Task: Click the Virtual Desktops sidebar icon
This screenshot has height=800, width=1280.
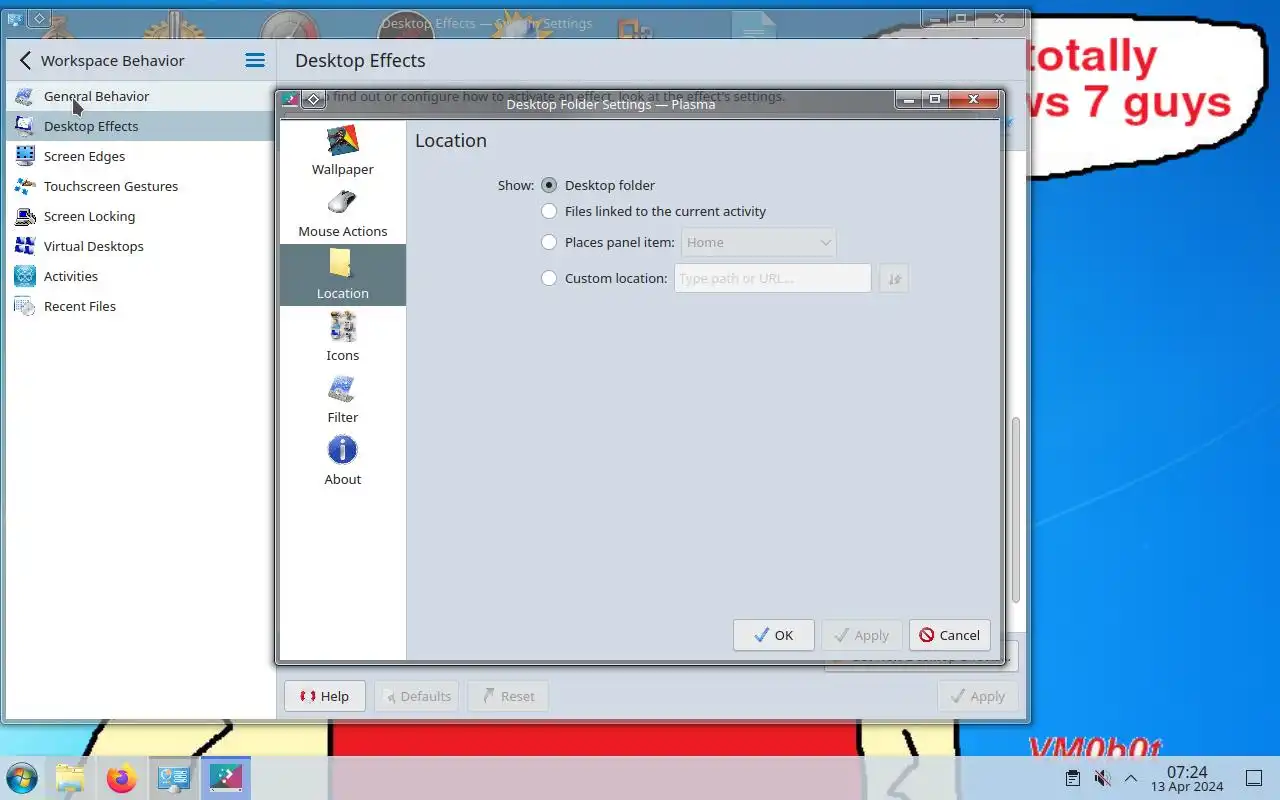Action: pos(25,246)
